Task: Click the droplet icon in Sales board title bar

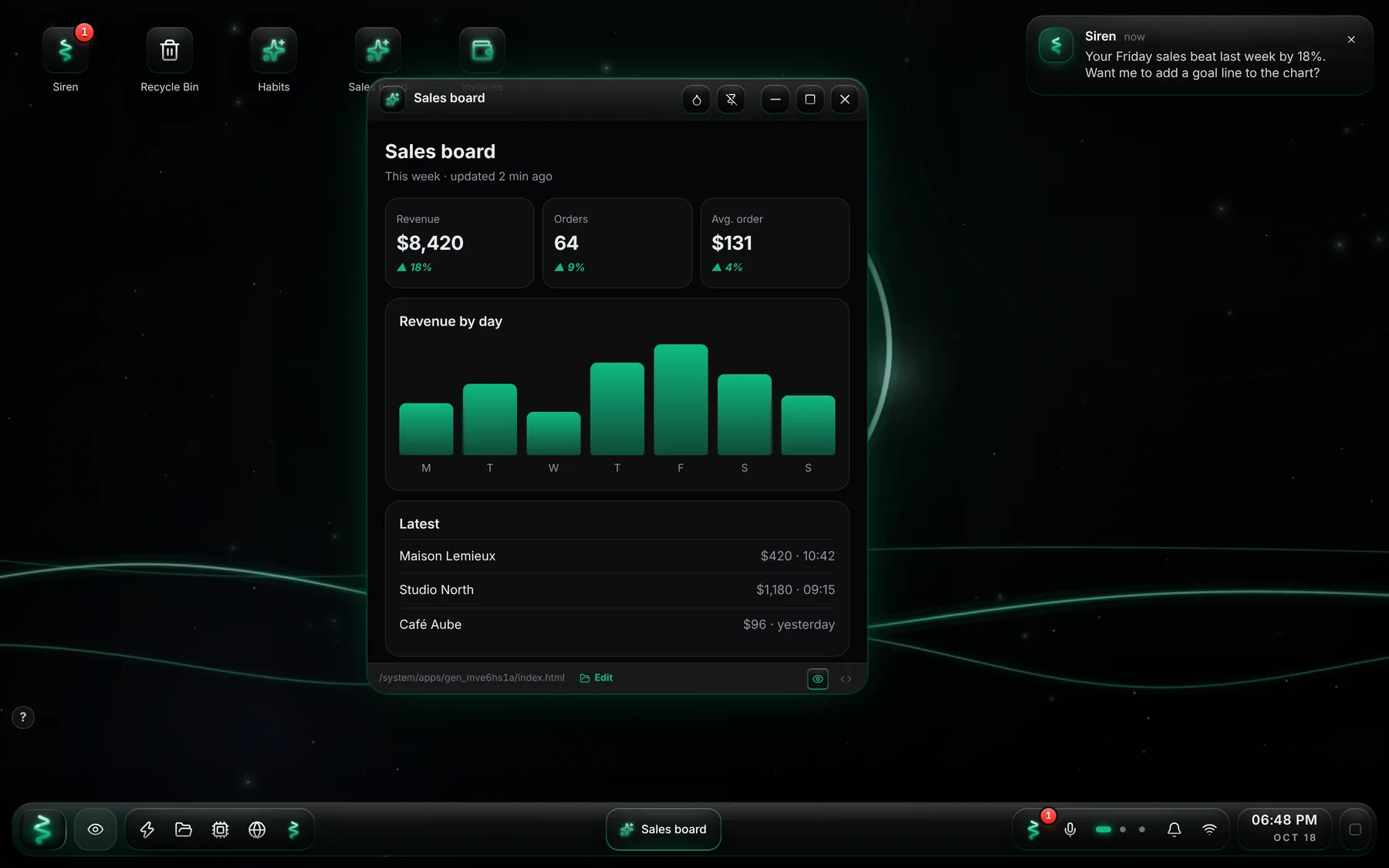Action: [x=697, y=99]
